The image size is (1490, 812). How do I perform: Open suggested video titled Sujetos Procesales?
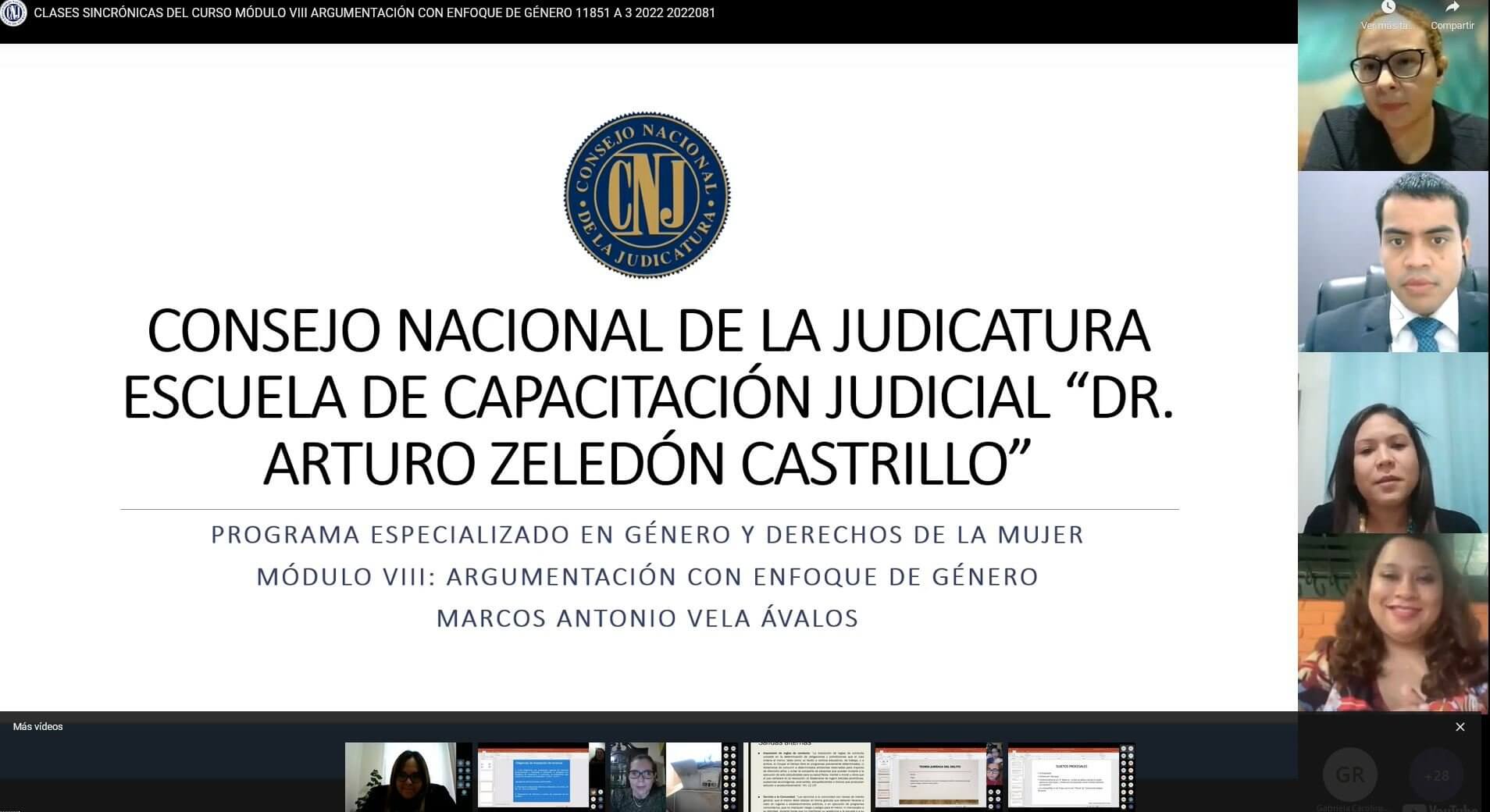click(x=1071, y=777)
